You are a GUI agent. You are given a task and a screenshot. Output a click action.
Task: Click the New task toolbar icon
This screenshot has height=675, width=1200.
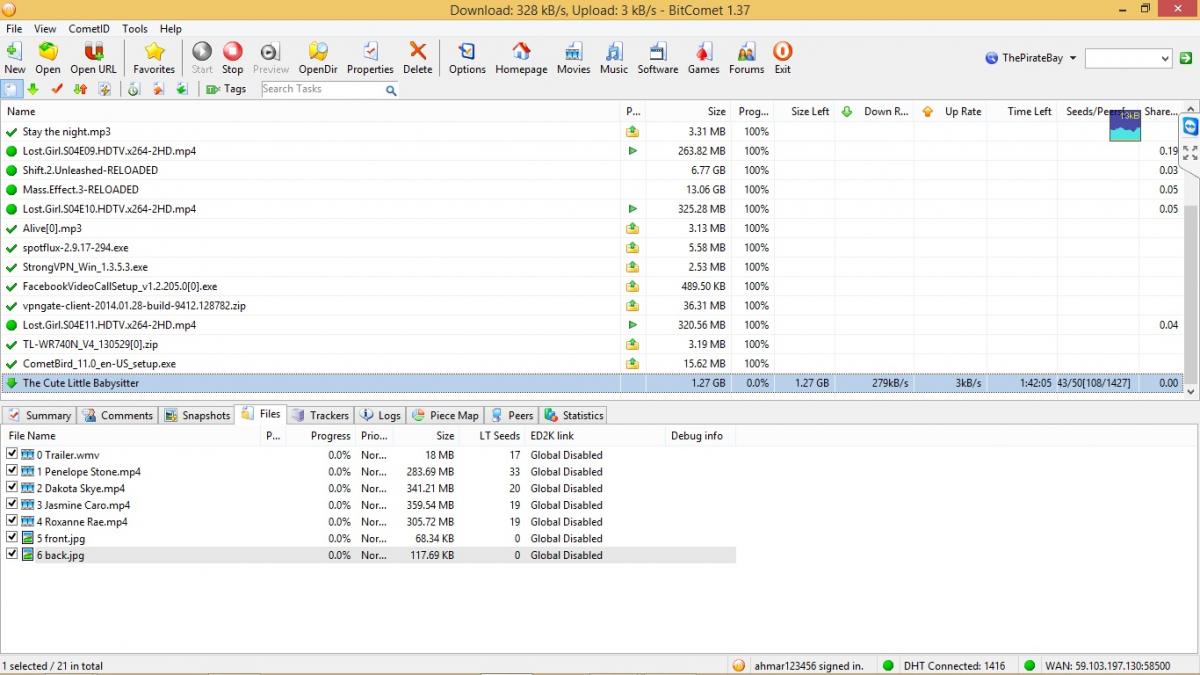(x=14, y=58)
